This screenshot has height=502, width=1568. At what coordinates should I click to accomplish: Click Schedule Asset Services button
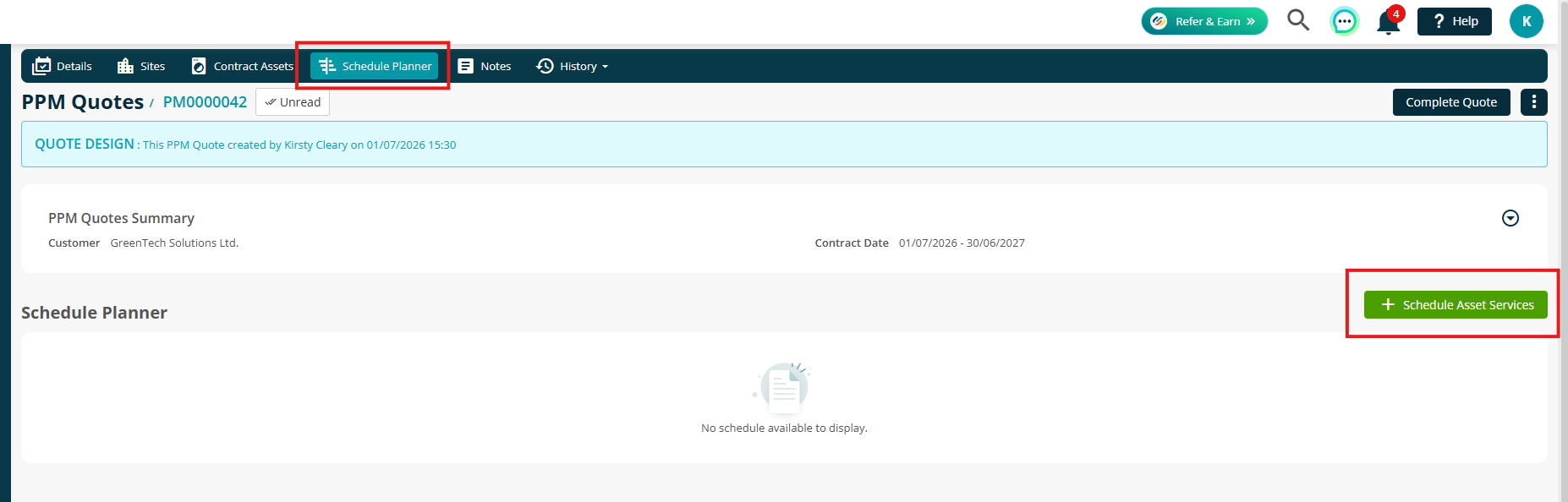click(x=1456, y=305)
